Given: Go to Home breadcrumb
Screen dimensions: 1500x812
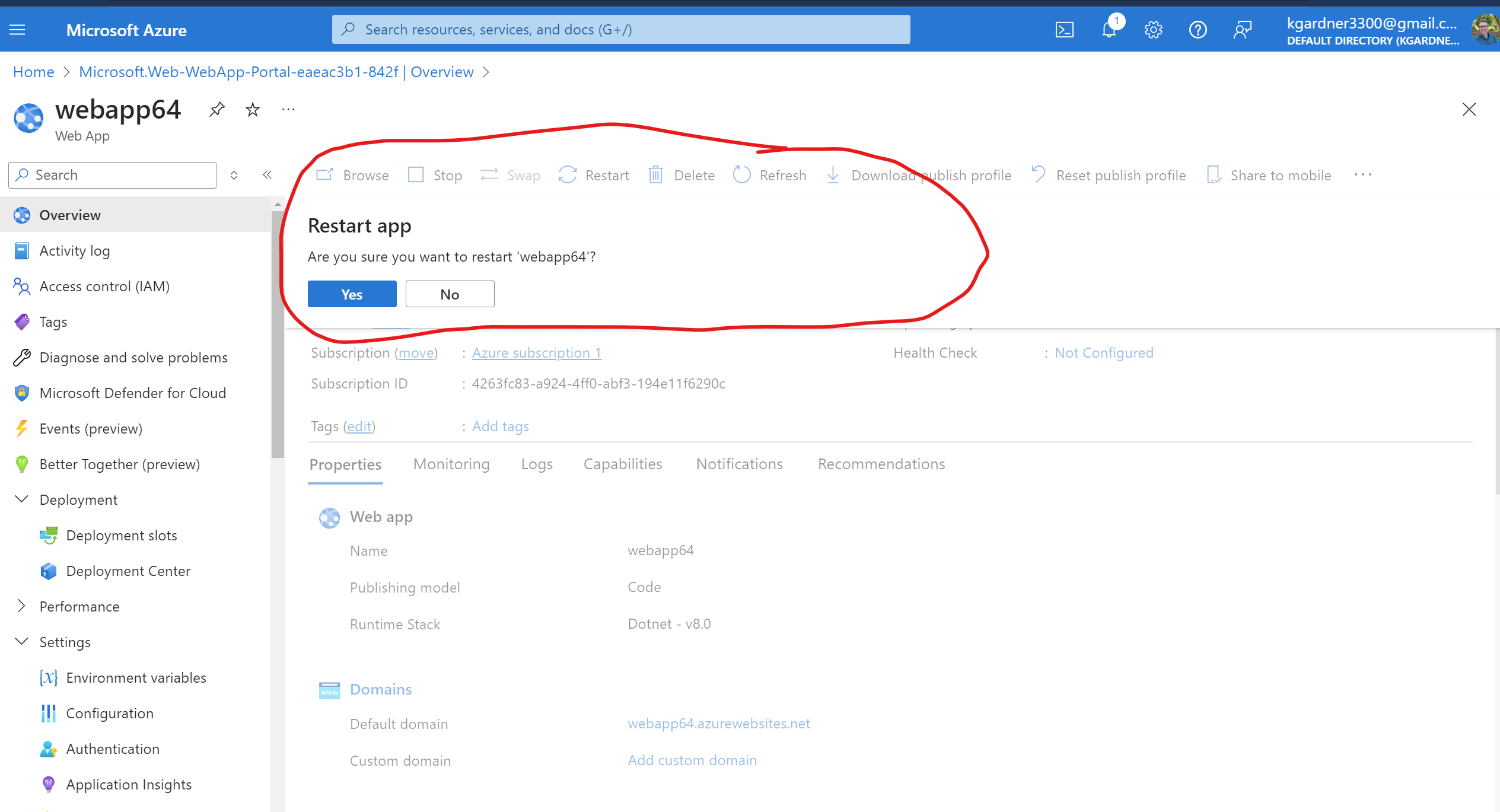Looking at the screenshot, I should point(34,72).
